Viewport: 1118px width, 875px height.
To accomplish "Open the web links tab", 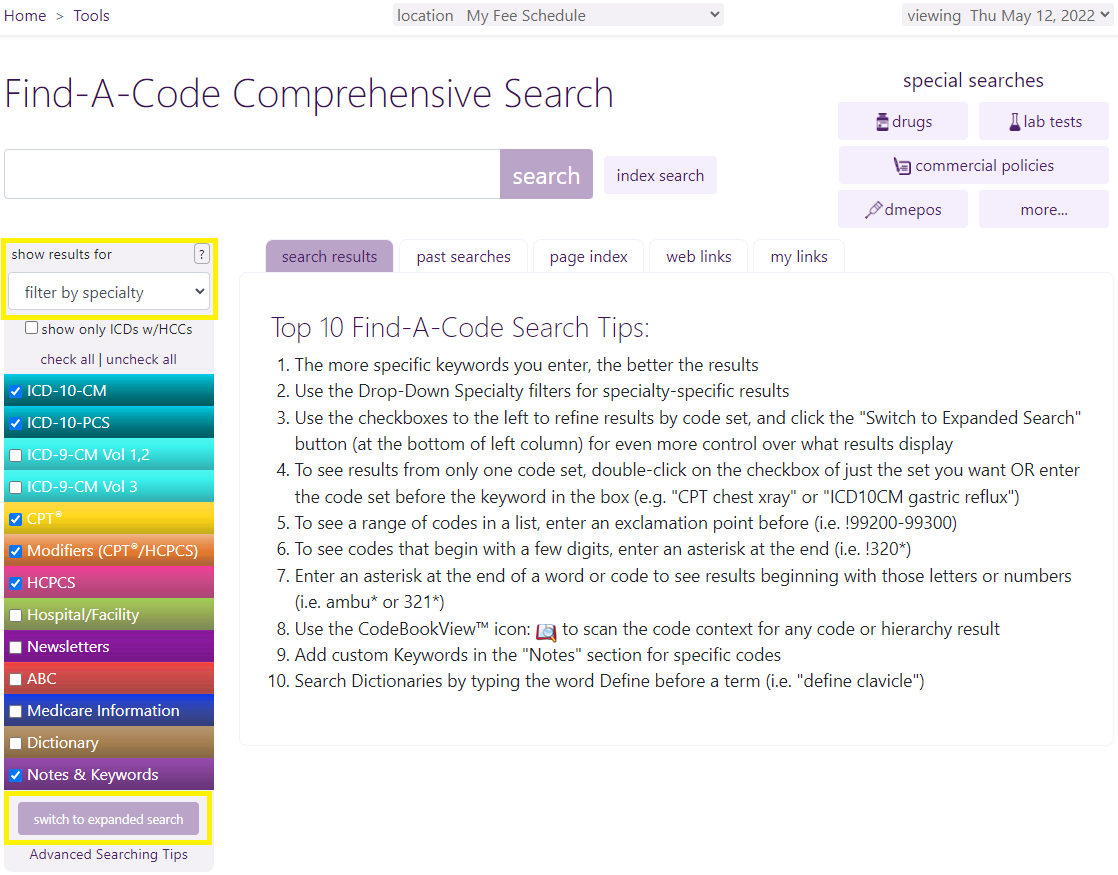I will click(x=699, y=257).
